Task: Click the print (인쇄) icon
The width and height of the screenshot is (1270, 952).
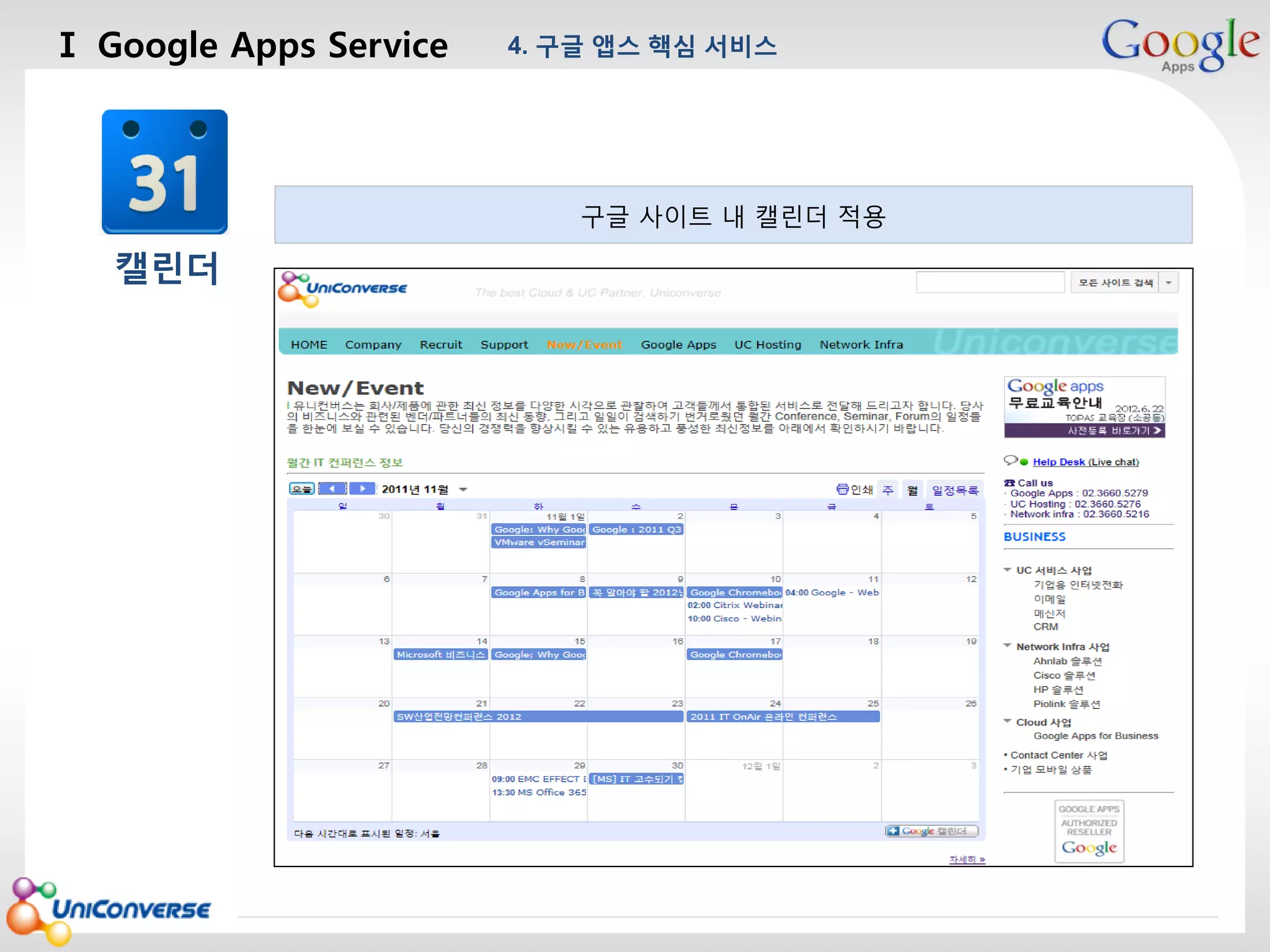Action: click(842, 489)
